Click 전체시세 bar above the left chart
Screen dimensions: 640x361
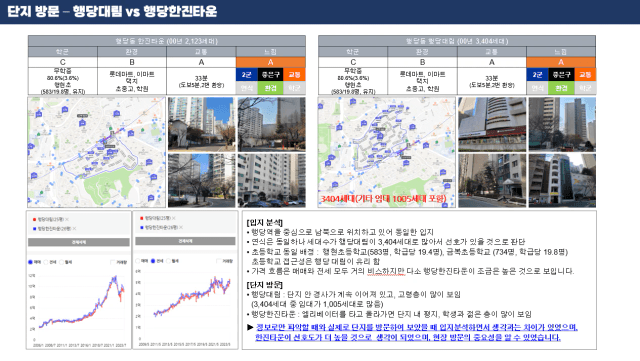(79, 242)
